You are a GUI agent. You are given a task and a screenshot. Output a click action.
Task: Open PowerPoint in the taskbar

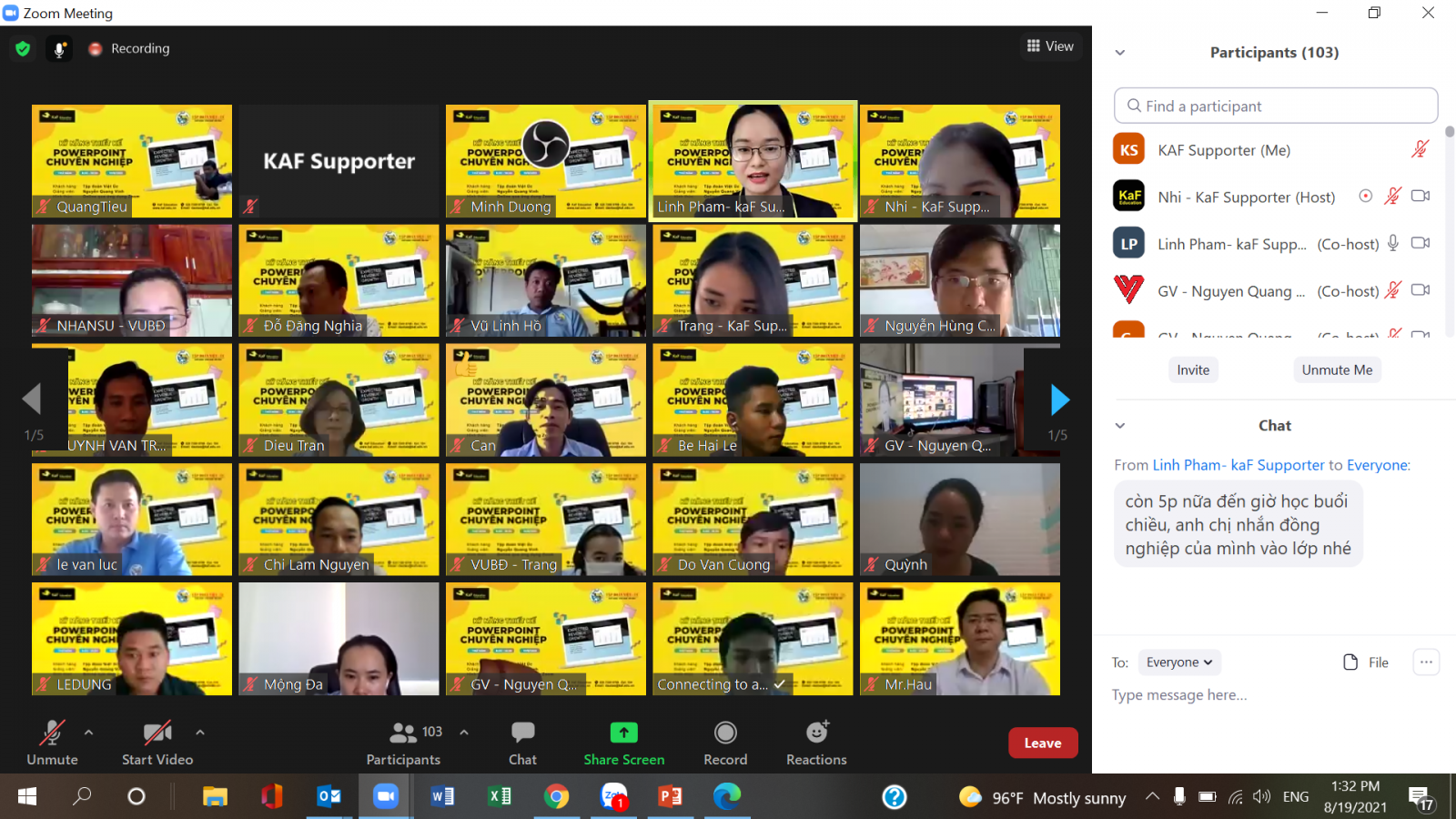tap(670, 797)
